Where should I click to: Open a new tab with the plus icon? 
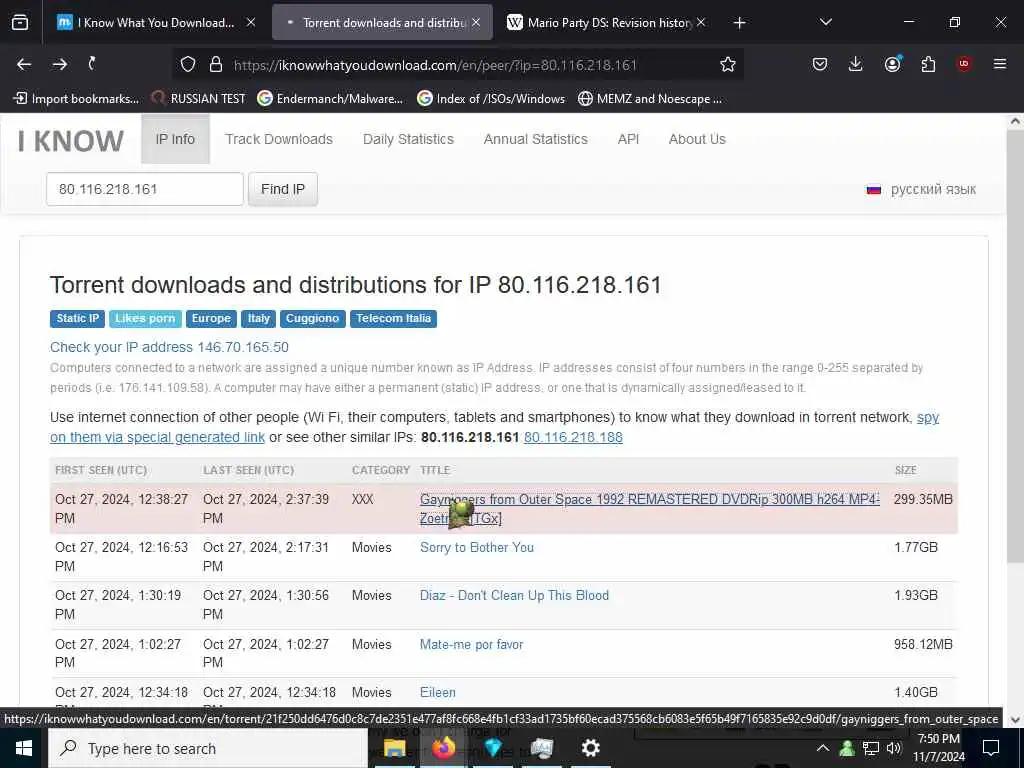[739, 23]
